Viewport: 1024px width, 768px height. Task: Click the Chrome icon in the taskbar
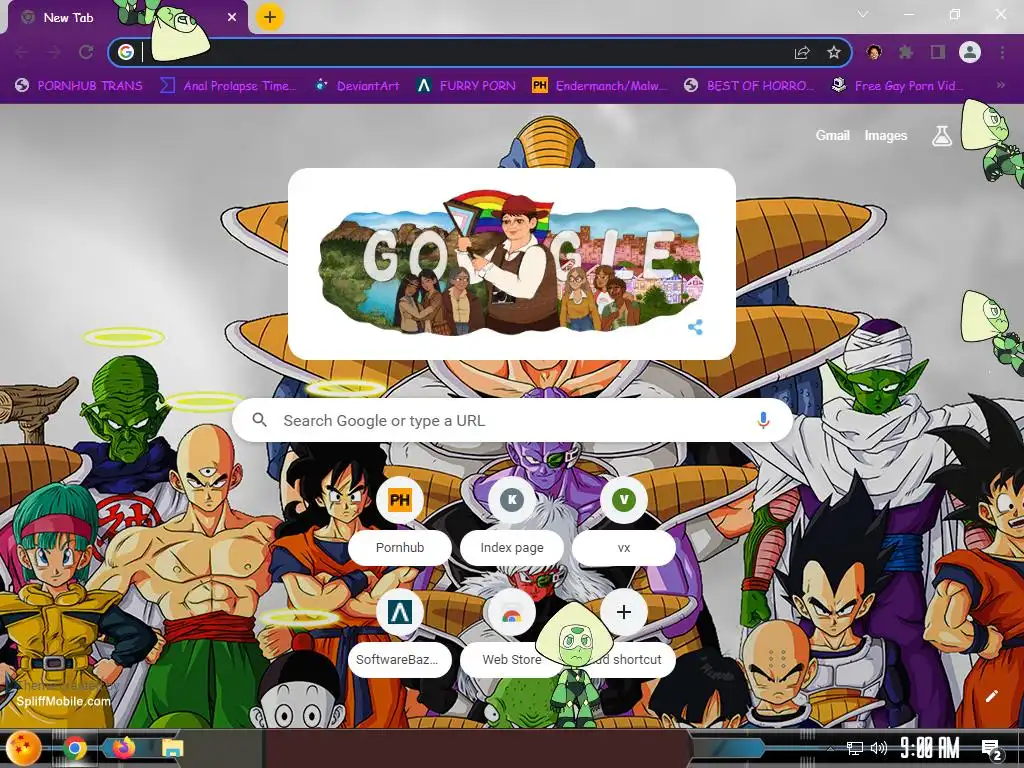click(x=75, y=748)
